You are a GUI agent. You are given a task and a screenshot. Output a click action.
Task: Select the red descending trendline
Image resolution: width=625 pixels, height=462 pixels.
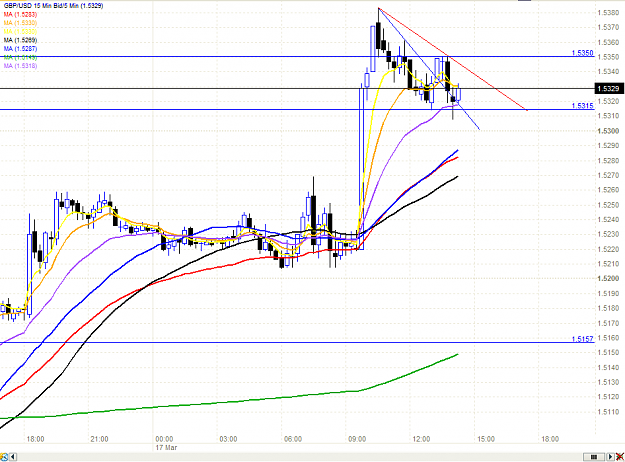point(453,59)
